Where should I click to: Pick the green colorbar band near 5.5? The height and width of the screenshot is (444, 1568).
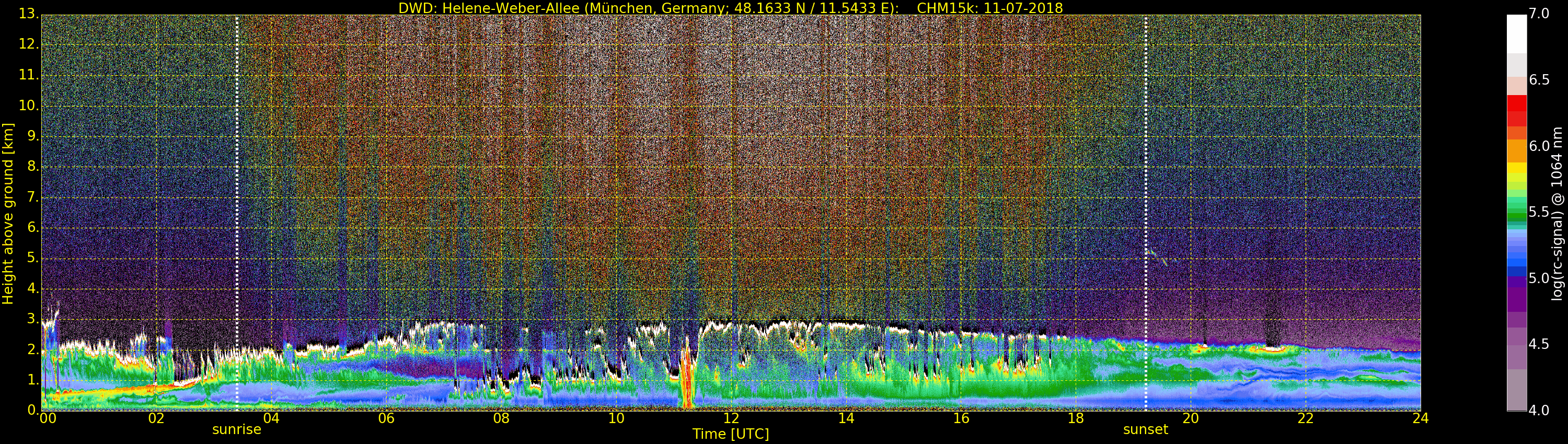pos(1516,214)
